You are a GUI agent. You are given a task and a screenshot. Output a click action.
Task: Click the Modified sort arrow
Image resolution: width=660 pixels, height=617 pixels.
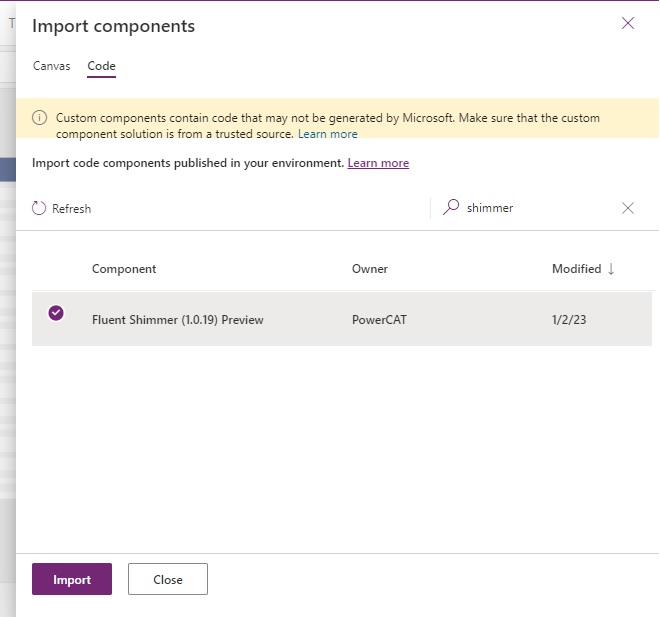pos(611,269)
